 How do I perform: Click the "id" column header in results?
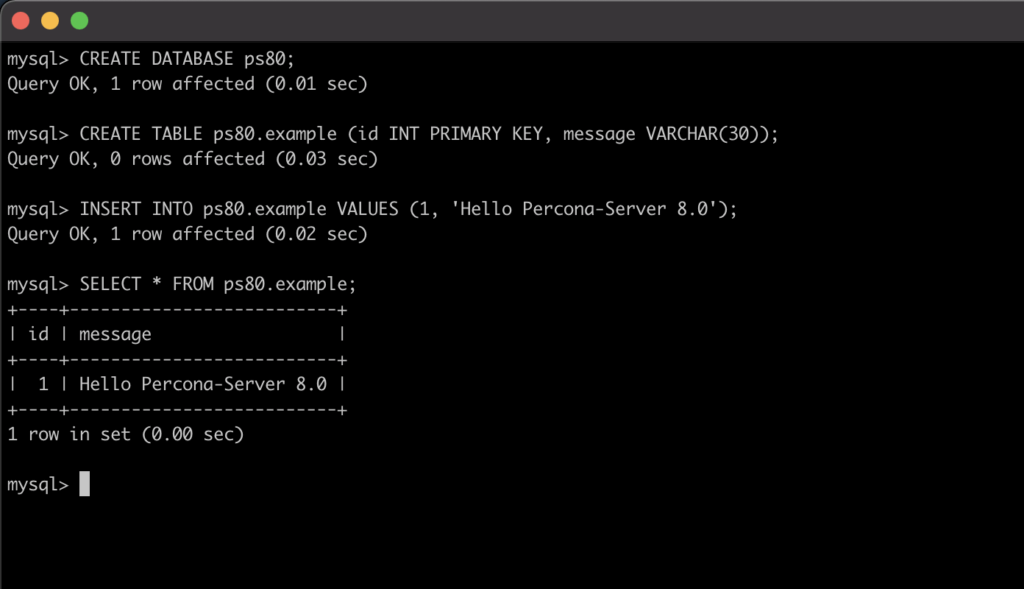(x=38, y=334)
